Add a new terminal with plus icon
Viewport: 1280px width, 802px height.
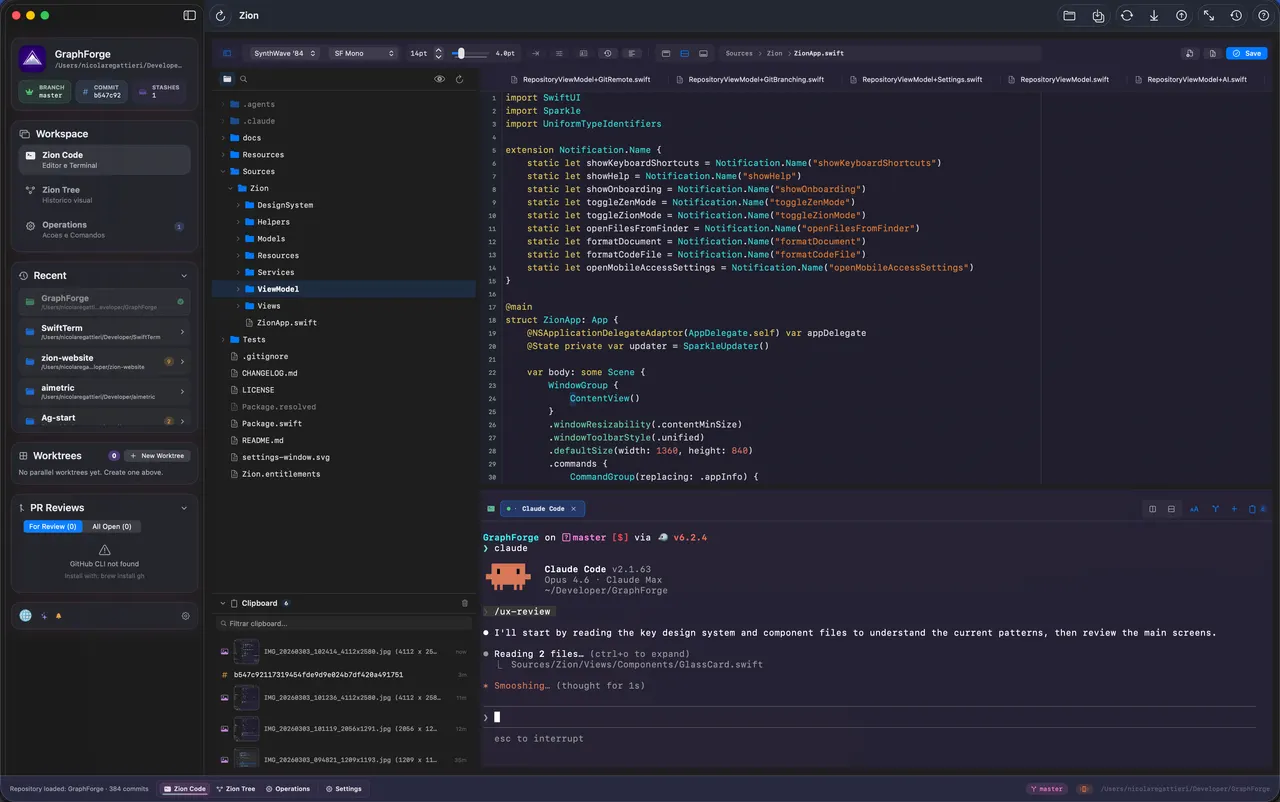tap(1234, 509)
